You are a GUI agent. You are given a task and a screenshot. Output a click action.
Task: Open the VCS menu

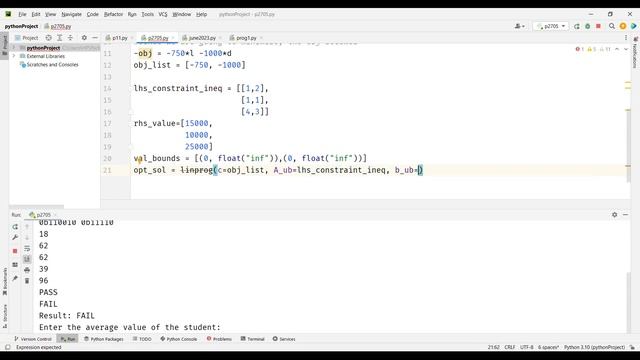click(163, 14)
